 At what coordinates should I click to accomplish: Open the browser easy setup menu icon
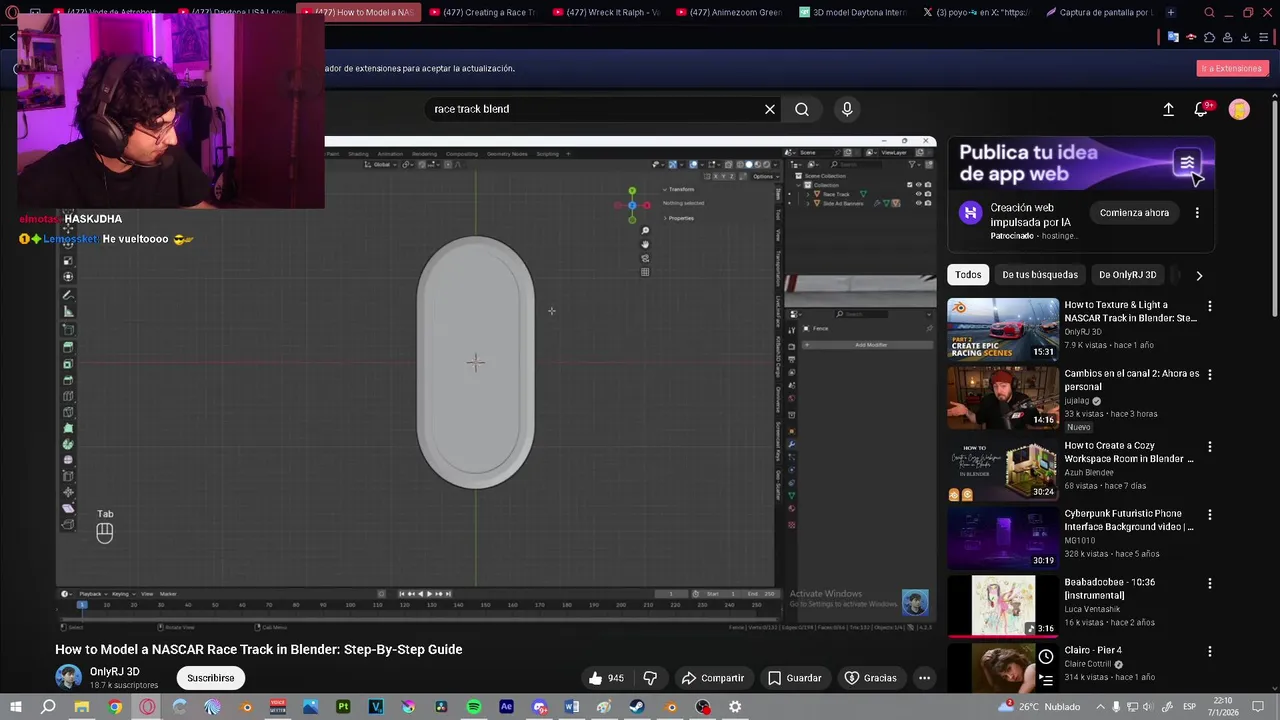pos(1265,37)
